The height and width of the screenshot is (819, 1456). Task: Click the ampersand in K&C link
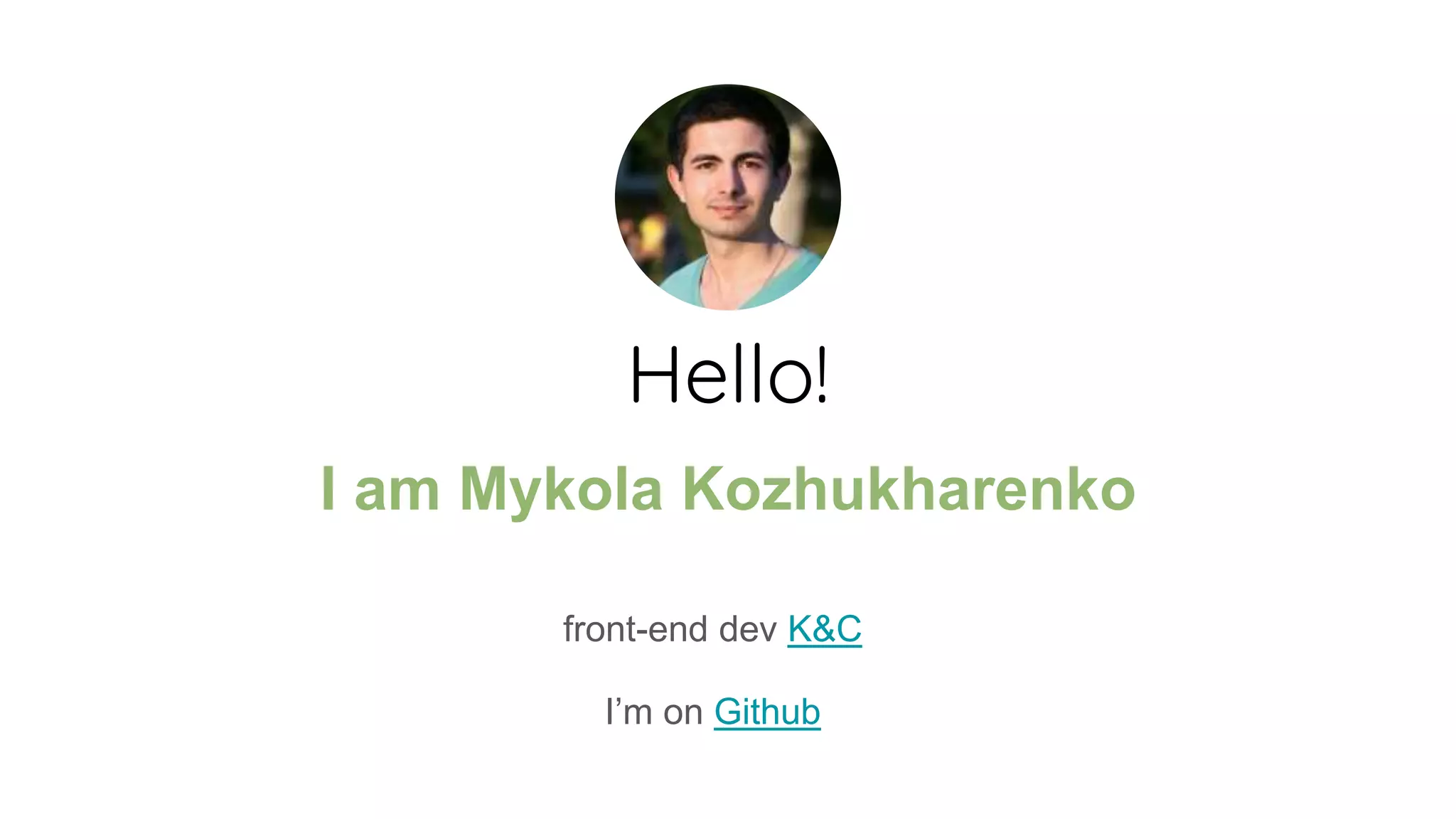click(x=823, y=629)
